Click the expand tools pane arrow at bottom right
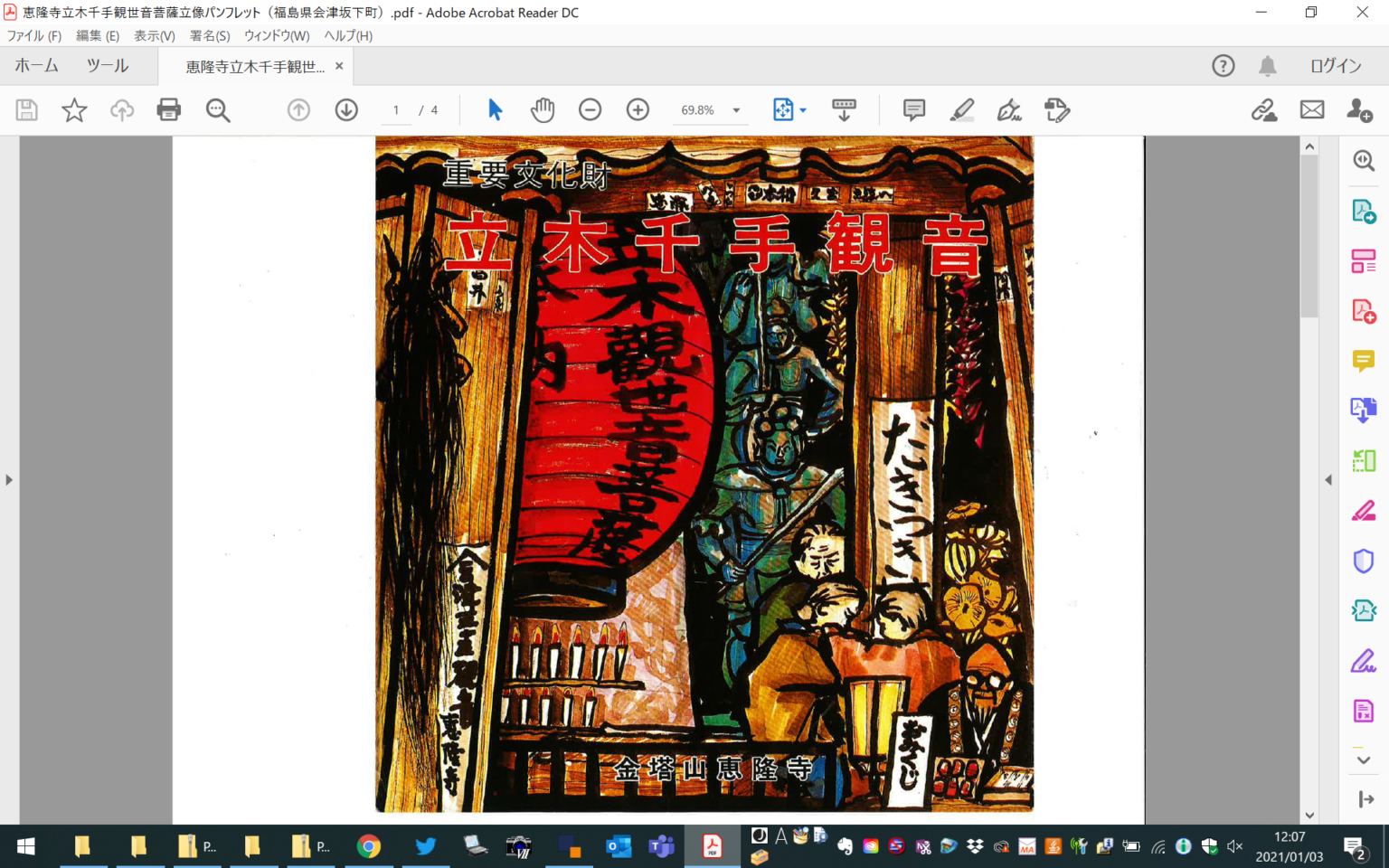 point(1366,799)
